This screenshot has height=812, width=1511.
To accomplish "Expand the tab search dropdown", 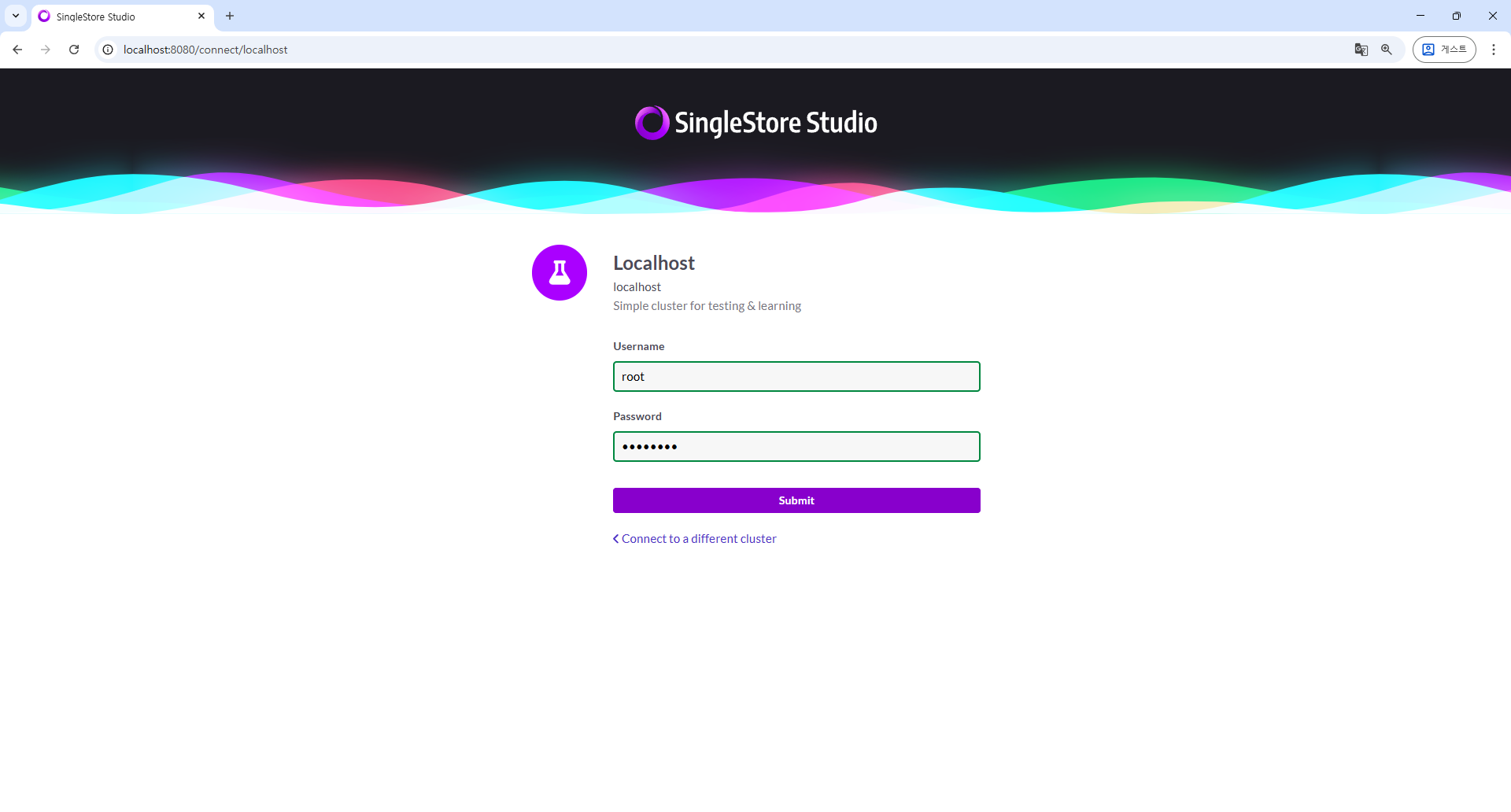I will pyautogui.click(x=16, y=16).
